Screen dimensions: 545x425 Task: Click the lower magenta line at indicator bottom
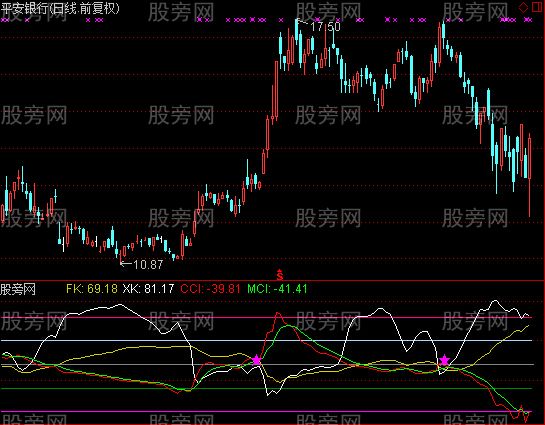[266, 411]
